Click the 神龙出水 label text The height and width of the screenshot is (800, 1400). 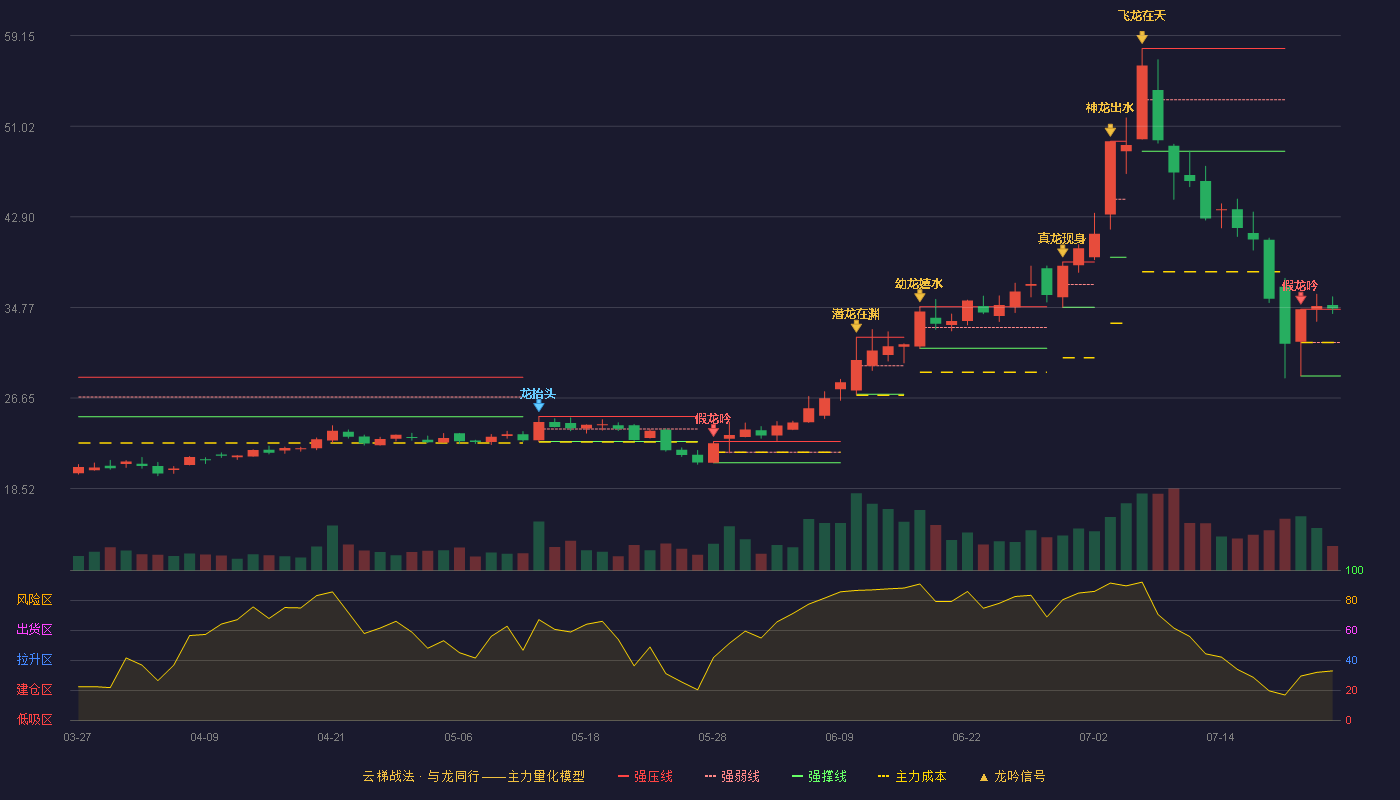point(1110,108)
